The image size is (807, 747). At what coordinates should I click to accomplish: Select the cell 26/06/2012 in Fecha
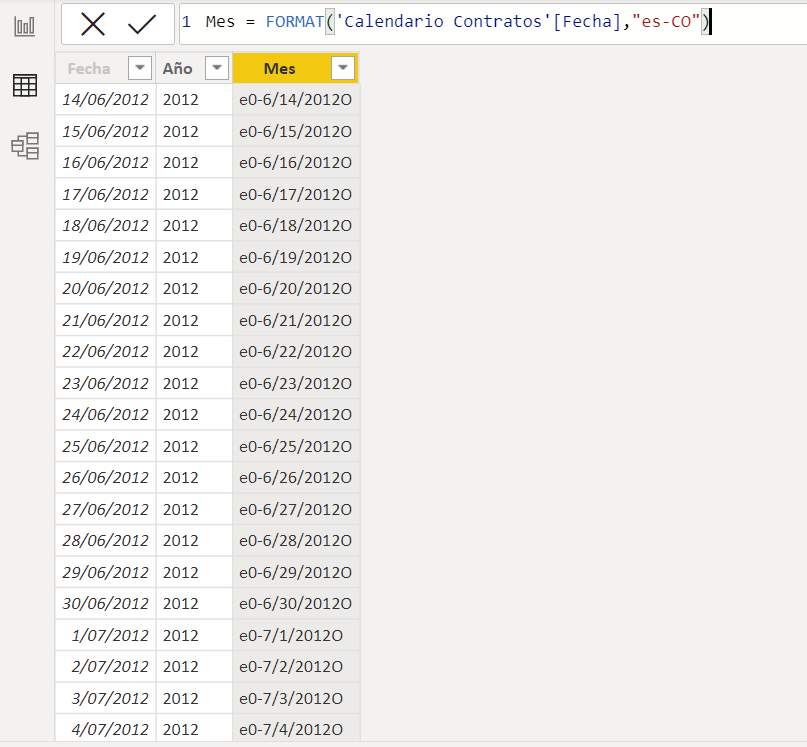[105, 477]
